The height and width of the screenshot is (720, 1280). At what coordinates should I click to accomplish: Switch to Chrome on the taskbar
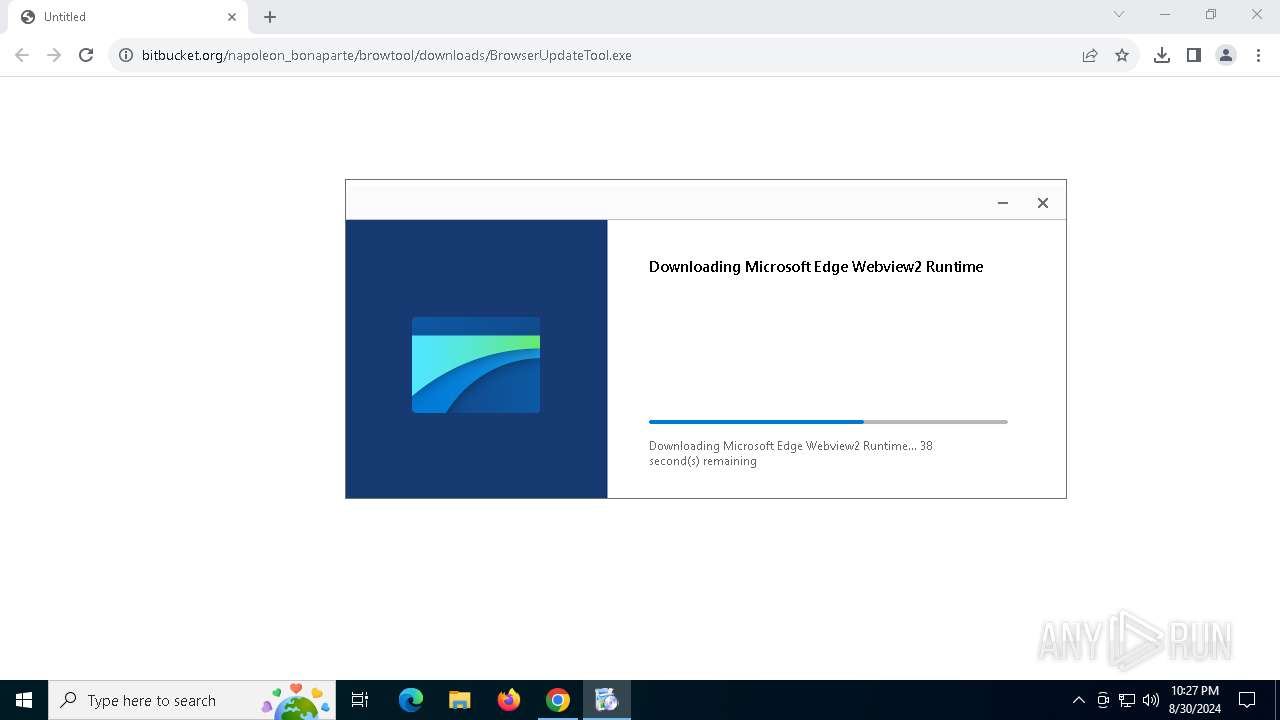coord(558,700)
